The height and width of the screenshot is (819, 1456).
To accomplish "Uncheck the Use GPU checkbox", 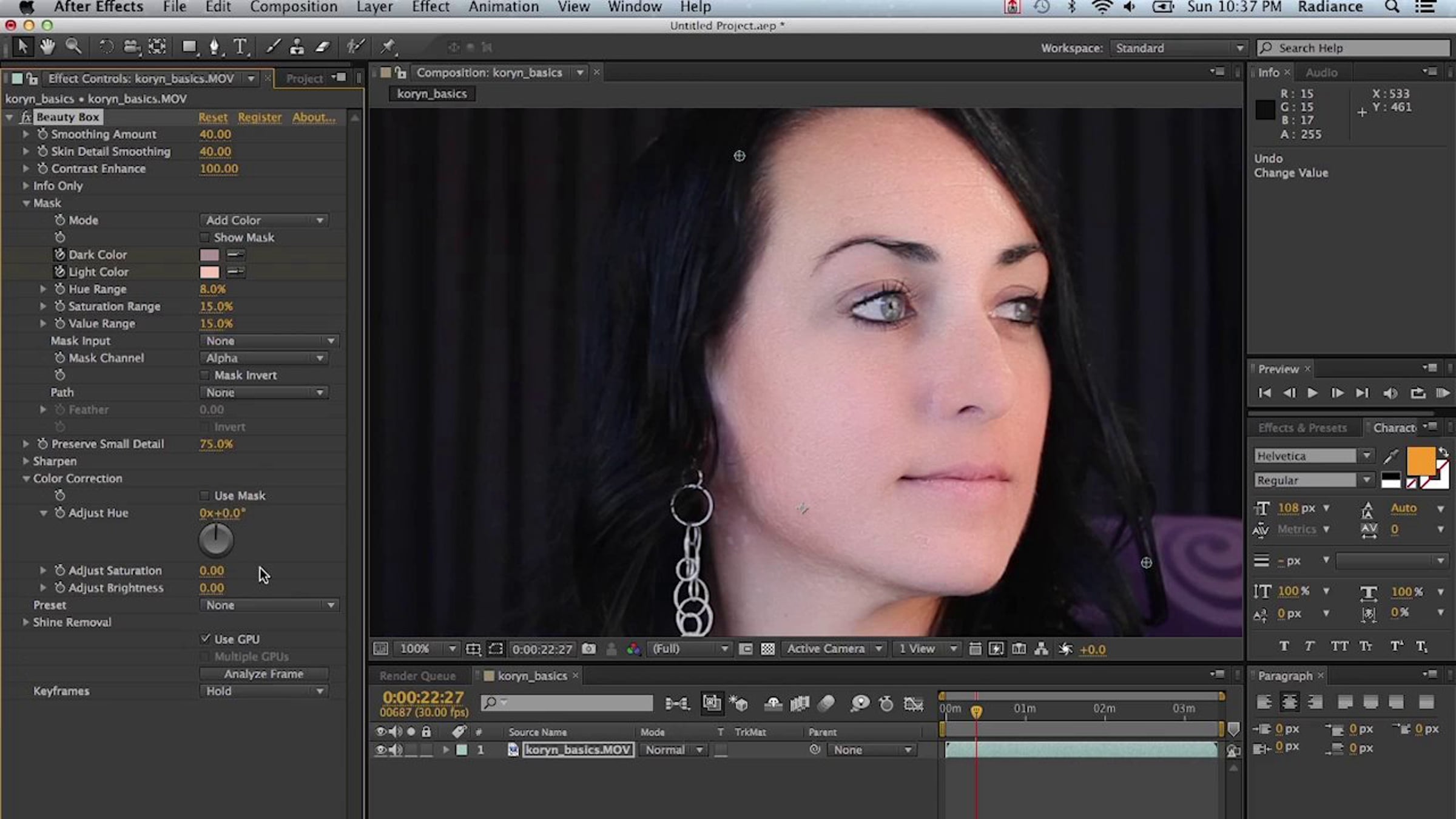I will [204, 639].
